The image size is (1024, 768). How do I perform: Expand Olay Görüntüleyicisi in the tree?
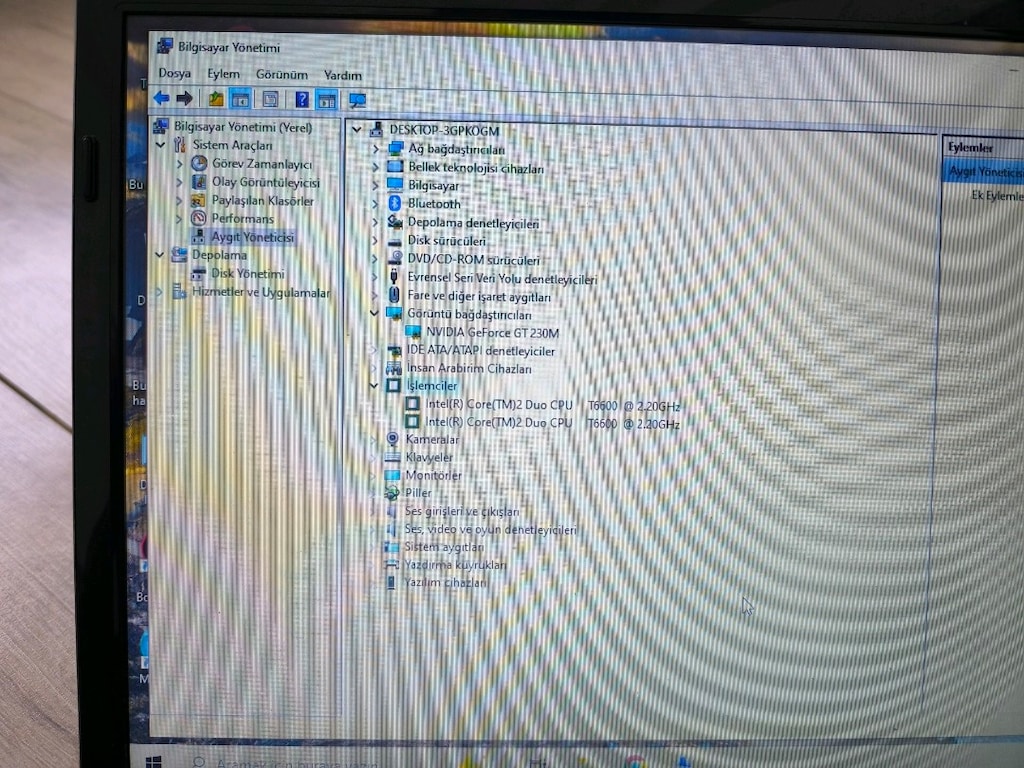click(179, 182)
